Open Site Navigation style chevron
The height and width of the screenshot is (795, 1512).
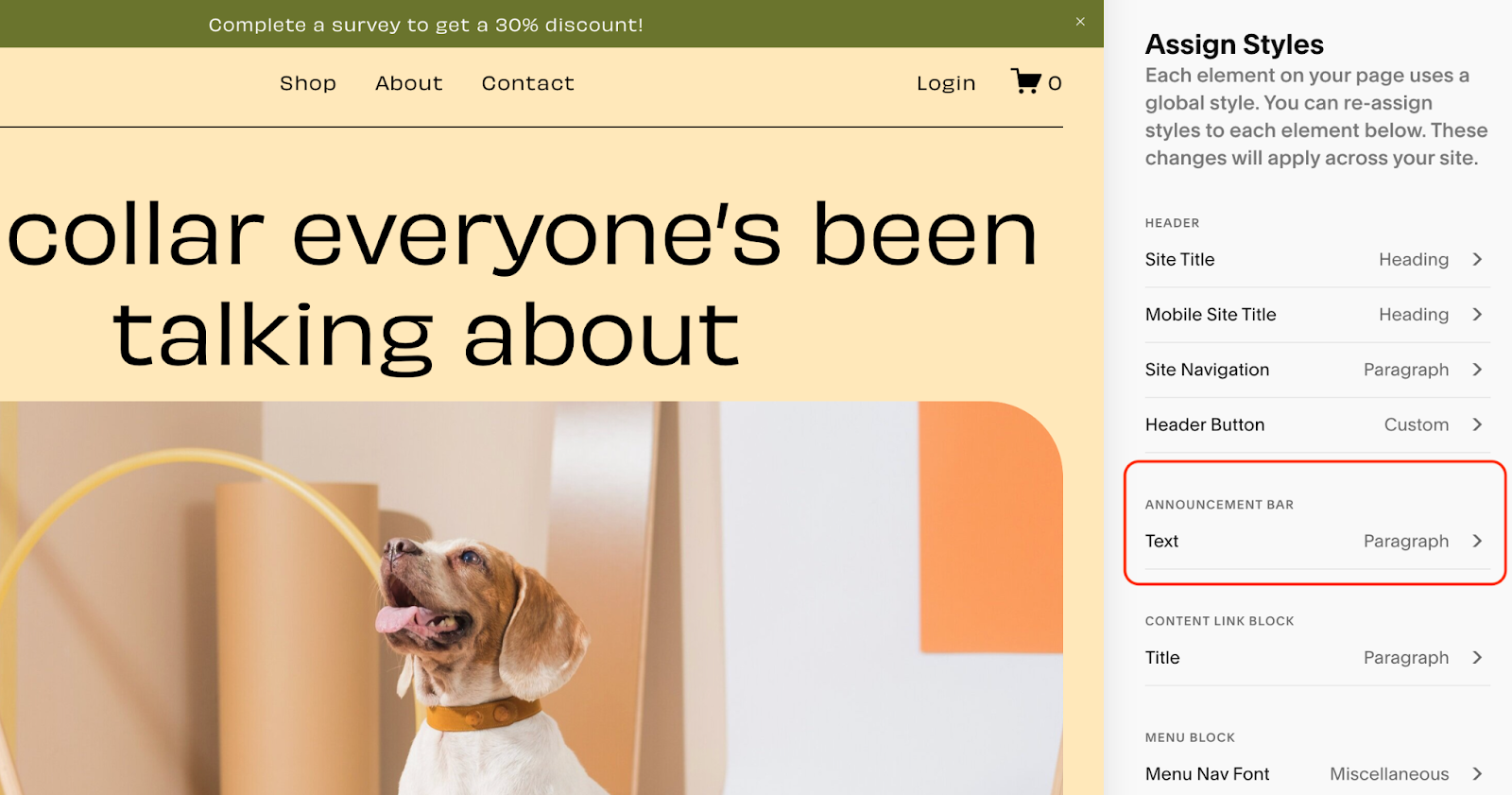pyautogui.click(x=1477, y=370)
